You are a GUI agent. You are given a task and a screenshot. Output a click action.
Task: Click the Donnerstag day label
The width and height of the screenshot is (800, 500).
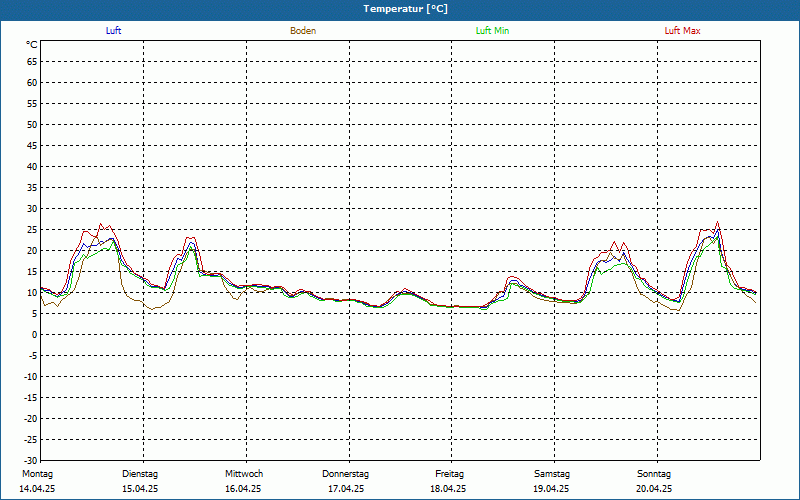345,474
